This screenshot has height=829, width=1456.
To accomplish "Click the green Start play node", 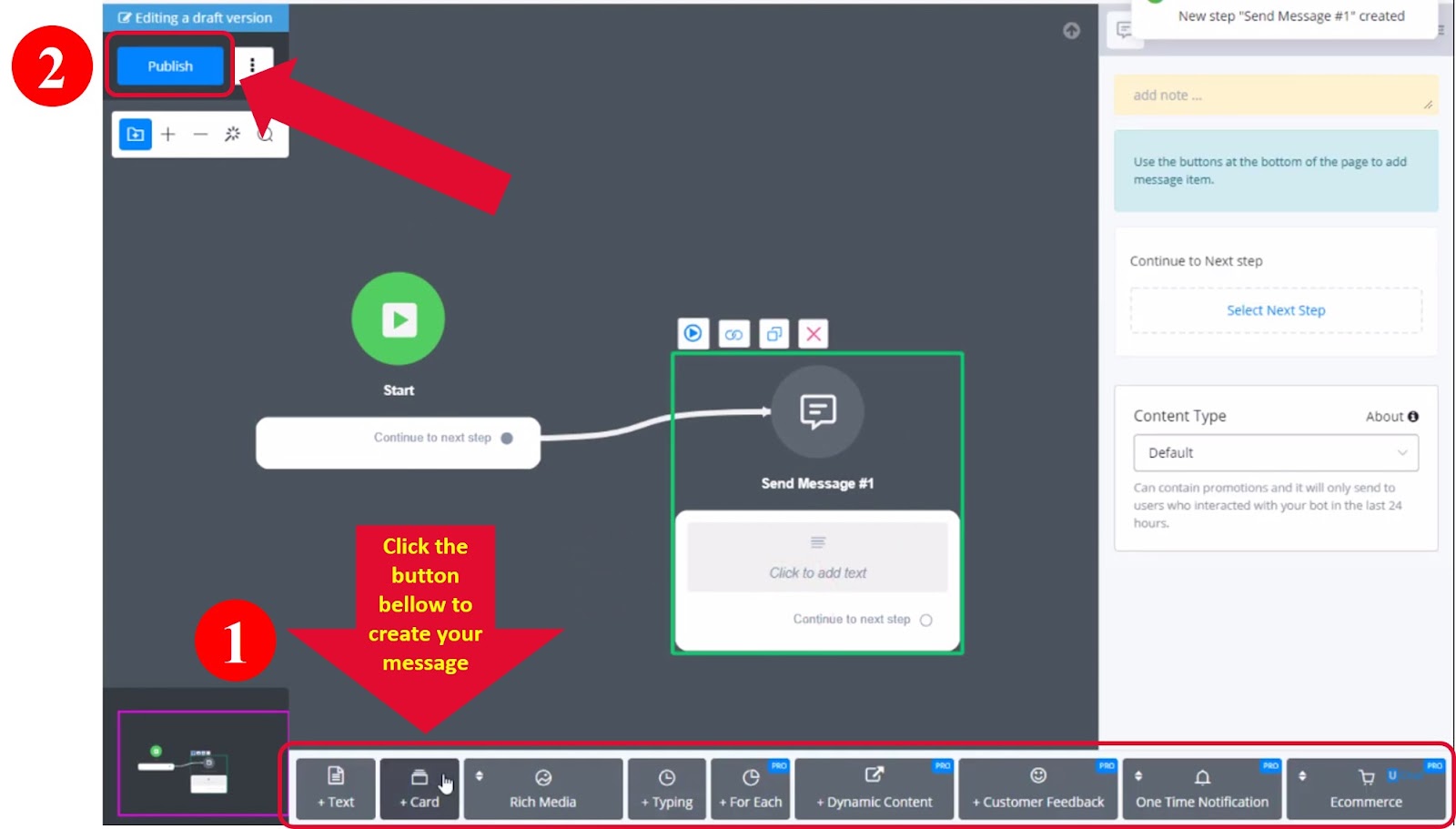I will pos(399,318).
